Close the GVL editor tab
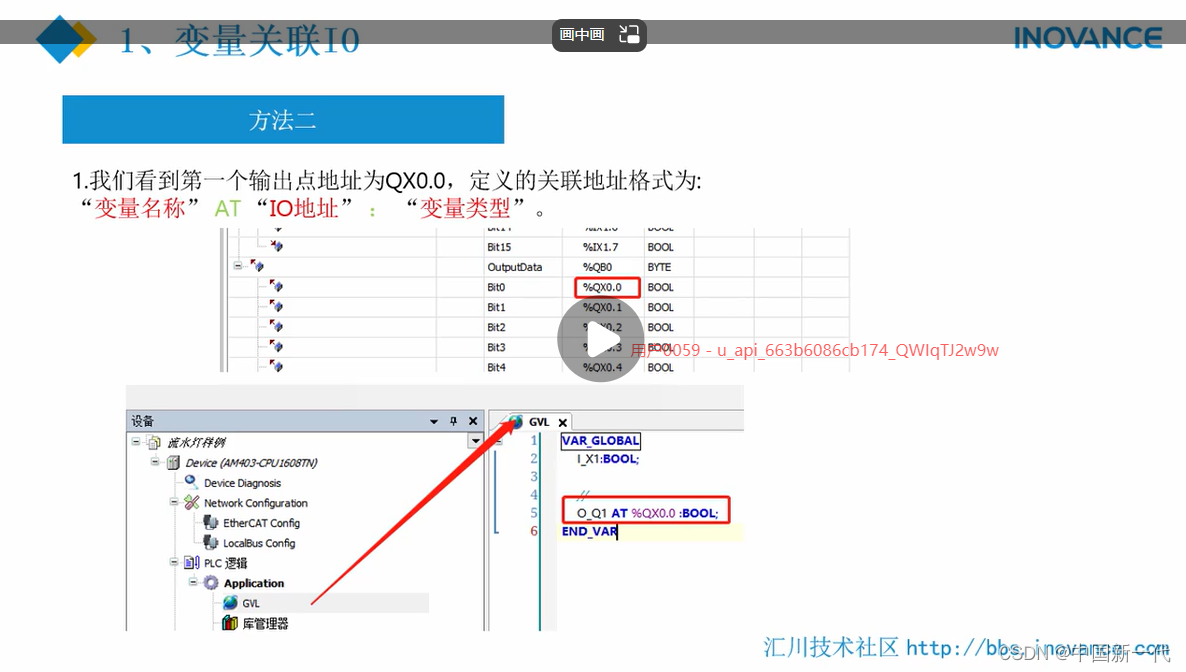This screenshot has height=672, width=1186. pyautogui.click(x=563, y=423)
